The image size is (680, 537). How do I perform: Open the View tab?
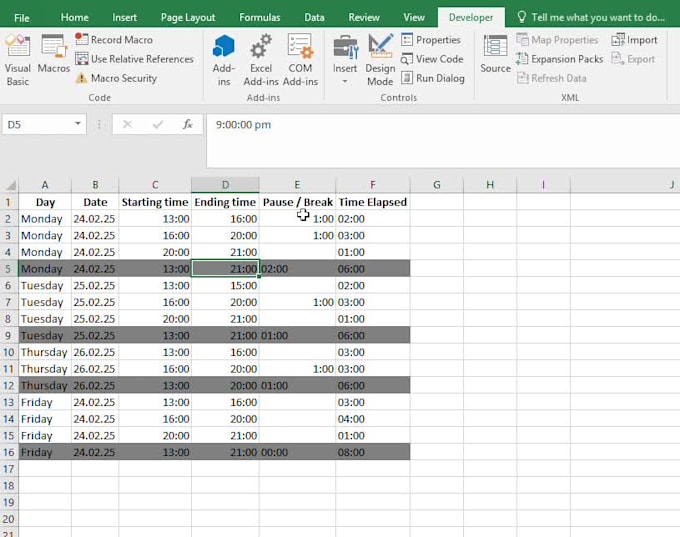click(x=414, y=18)
